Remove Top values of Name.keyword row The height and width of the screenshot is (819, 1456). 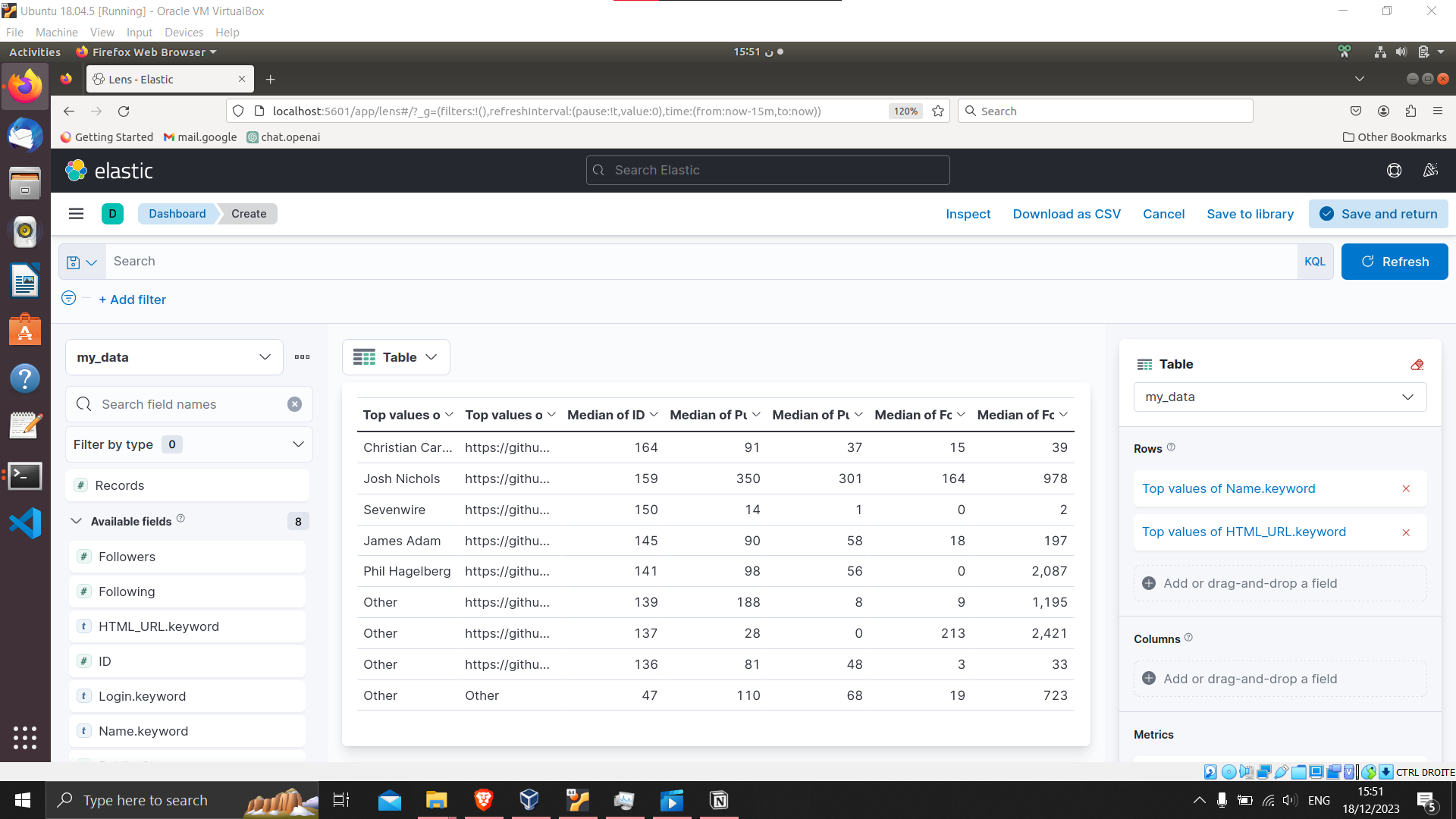pyautogui.click(x=1406, y=489)
